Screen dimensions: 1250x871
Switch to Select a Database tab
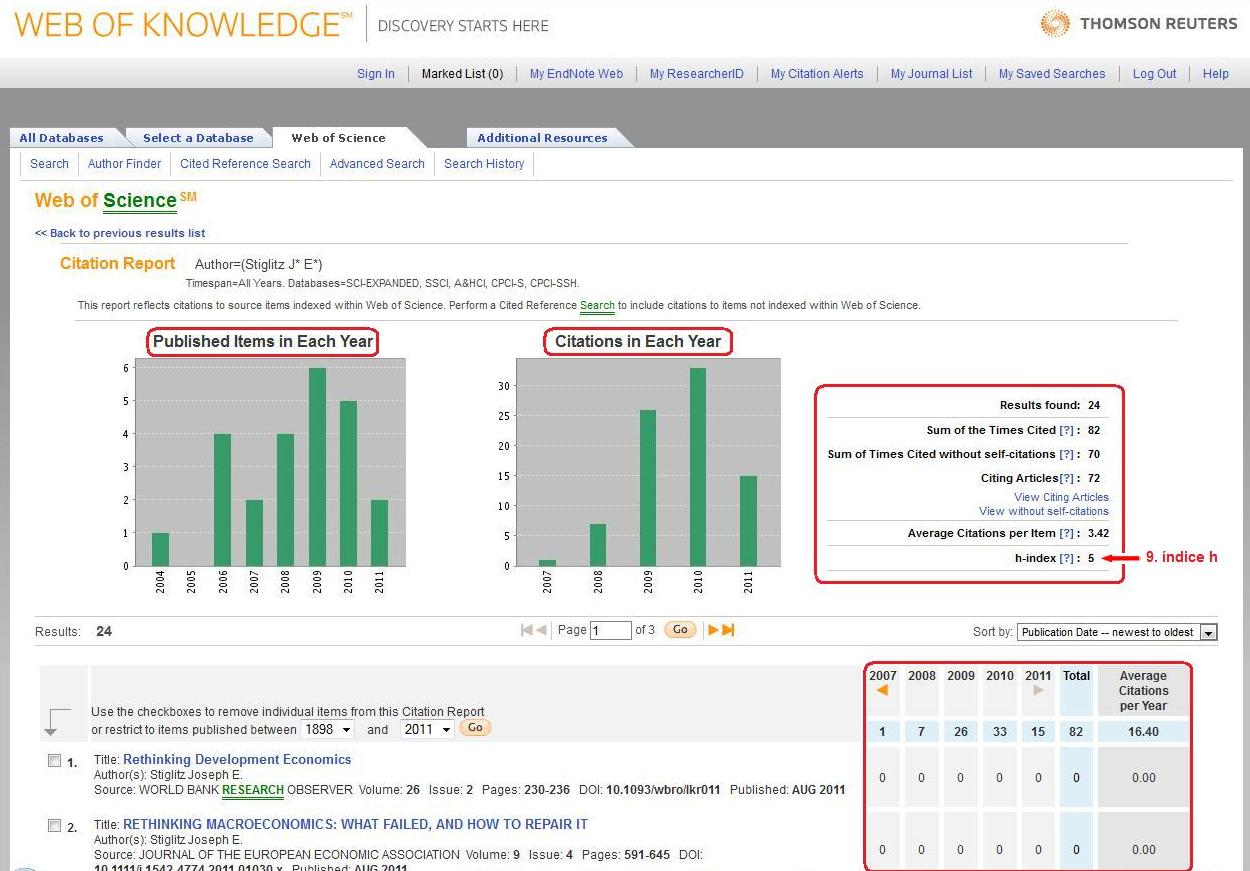point(198,138)
